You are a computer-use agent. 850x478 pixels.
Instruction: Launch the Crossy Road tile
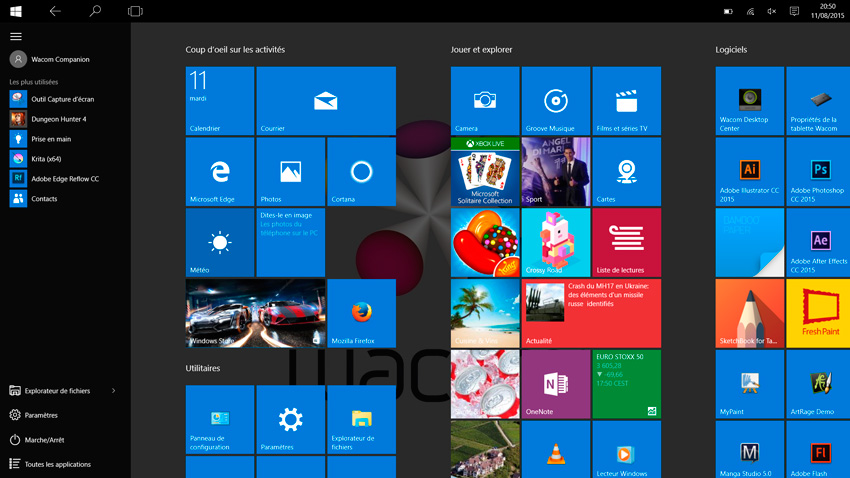coord(556,242)
